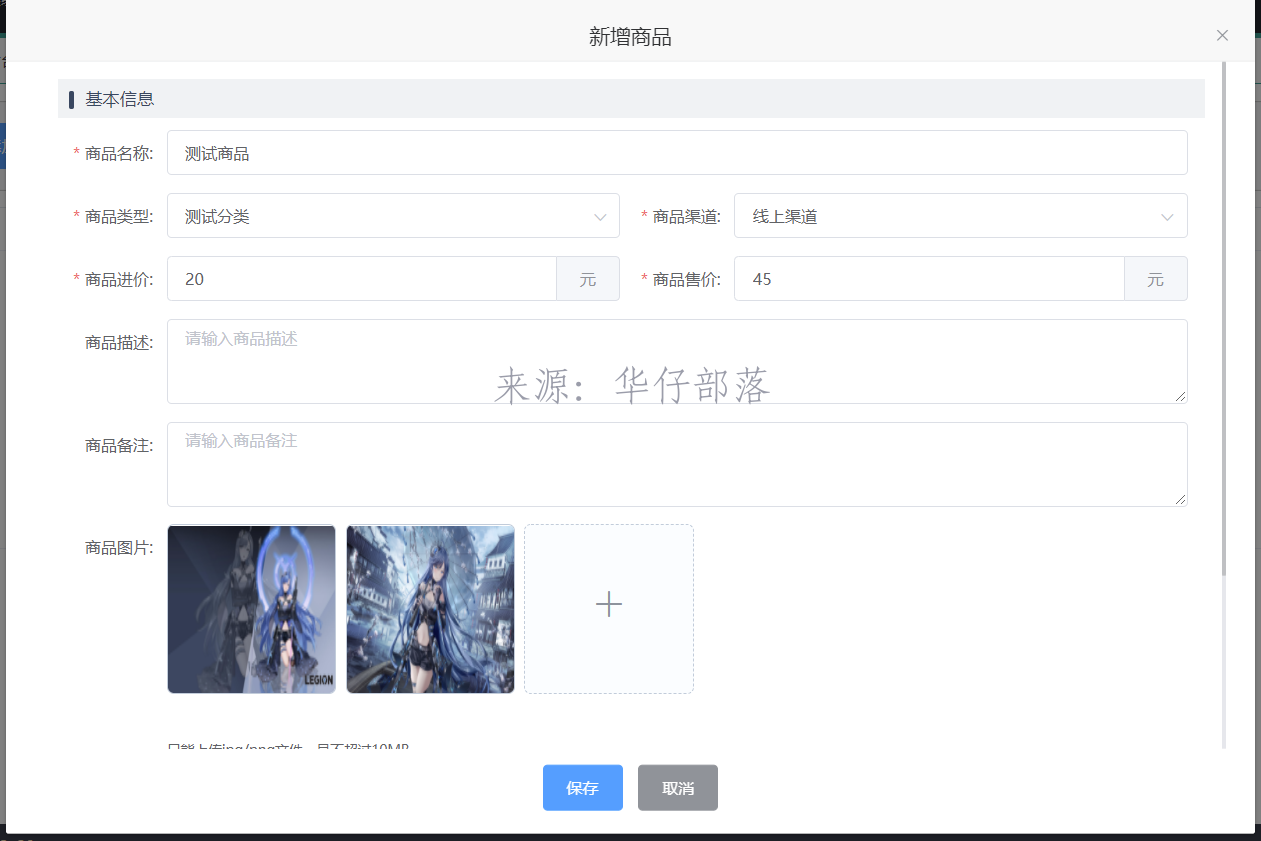
Task: Open the 商品类型 dropdown
Action: pos(393,216)
